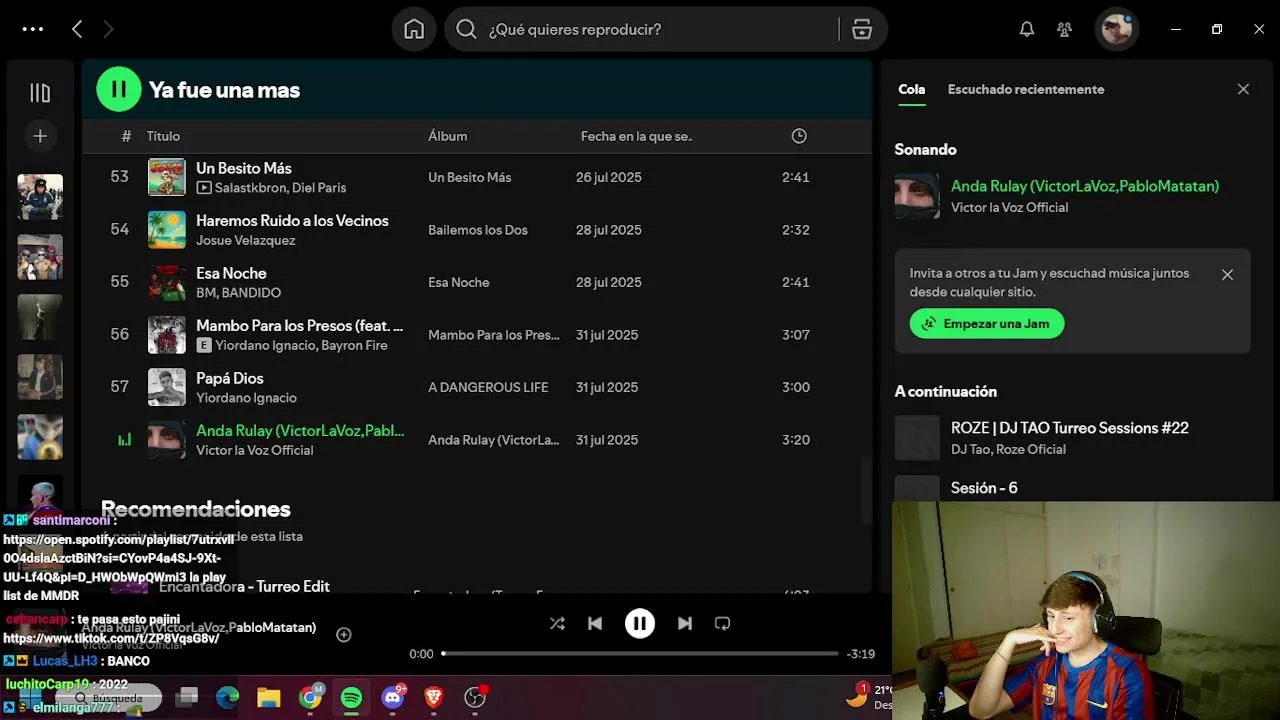Open artist 'Yiordano Ignacio' under Papá Dios
The image size is (1280, 720).
(x=246, y=398)
